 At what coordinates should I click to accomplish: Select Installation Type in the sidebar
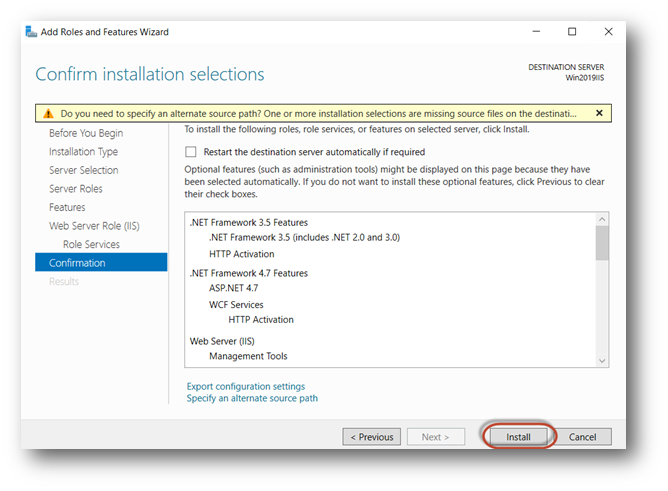pos(83,152)
